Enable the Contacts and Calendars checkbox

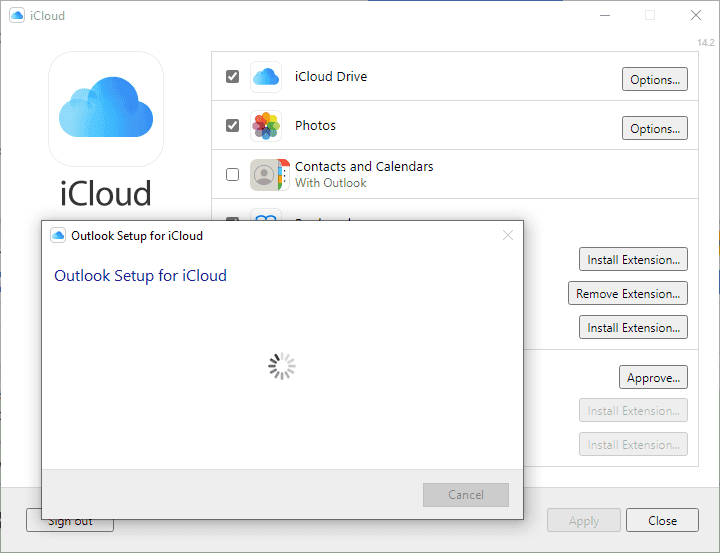(x=233, y=175)
